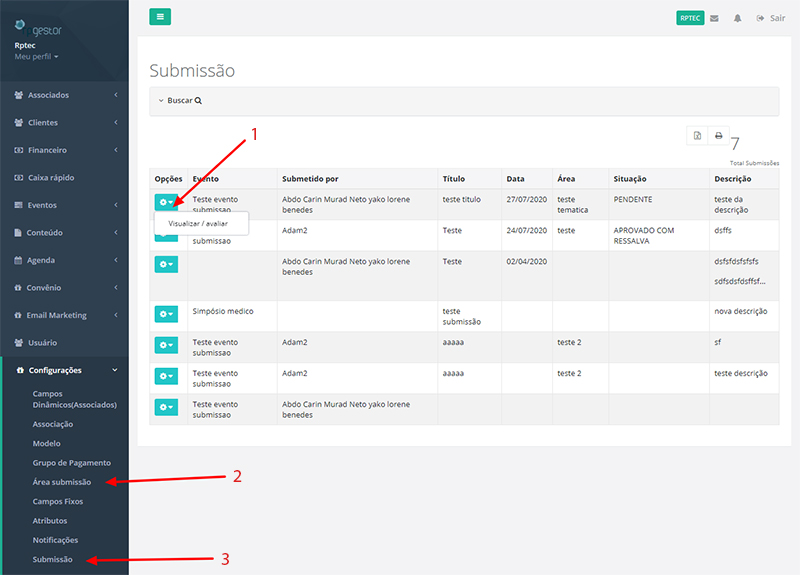Open the Meu perfil dropdown

[35, 57]
